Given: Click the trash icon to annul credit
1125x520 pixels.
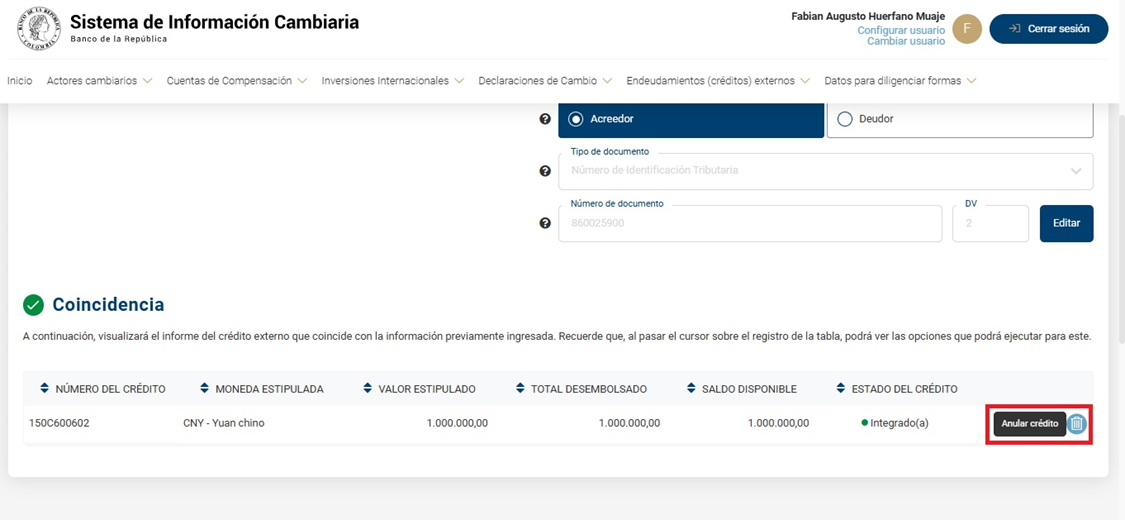Looking at the screenshot, I should [x=1076, y=424].
